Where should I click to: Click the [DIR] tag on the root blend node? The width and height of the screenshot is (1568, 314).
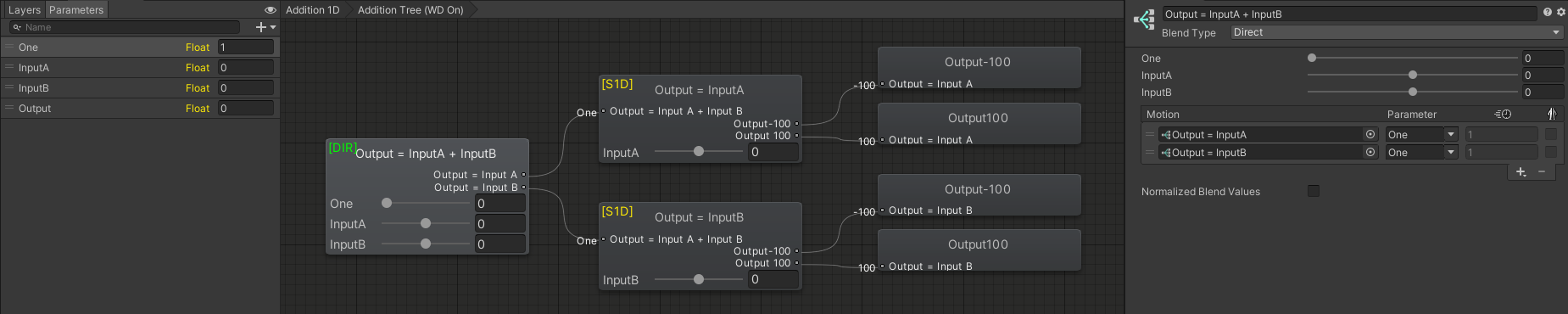[342, 148]
